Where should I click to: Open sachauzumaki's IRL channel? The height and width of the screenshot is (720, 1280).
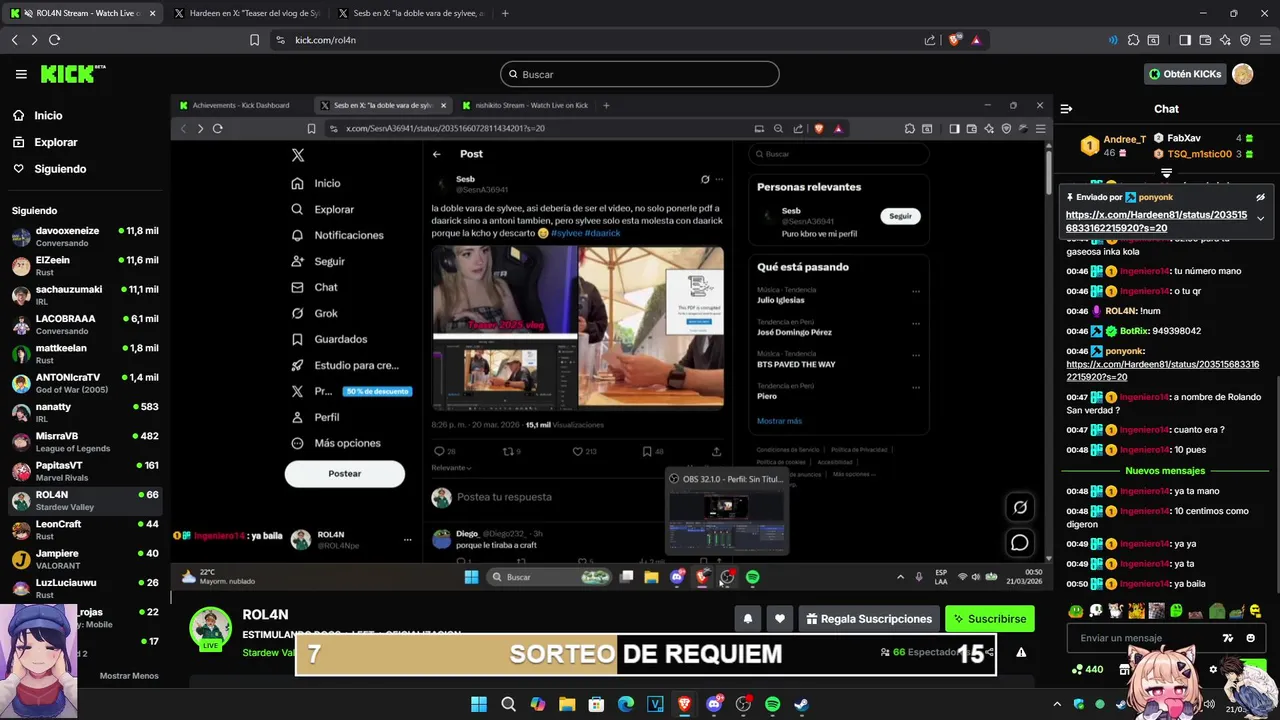(x=85, y=295)
